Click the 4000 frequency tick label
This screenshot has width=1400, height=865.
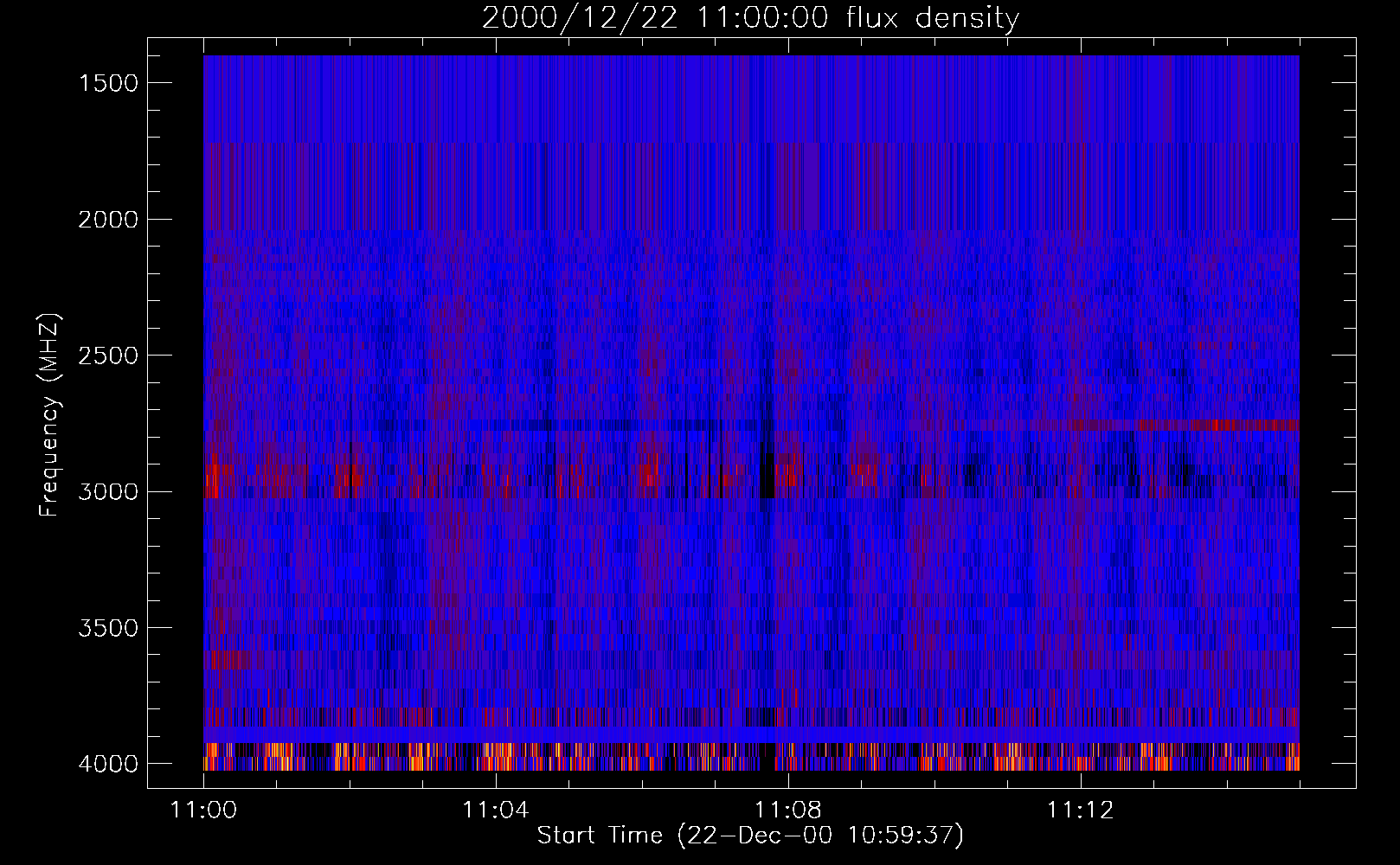(x=108, y=764)
